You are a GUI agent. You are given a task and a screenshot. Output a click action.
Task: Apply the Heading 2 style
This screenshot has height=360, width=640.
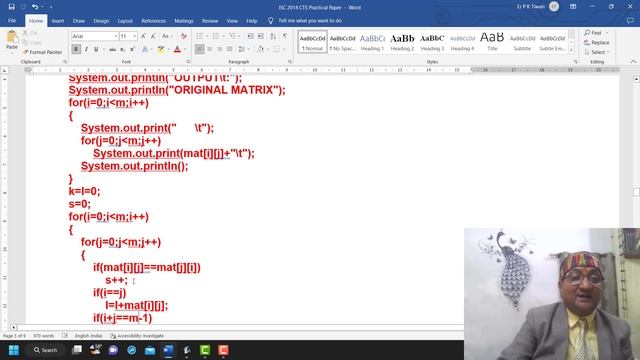(402, 42)
